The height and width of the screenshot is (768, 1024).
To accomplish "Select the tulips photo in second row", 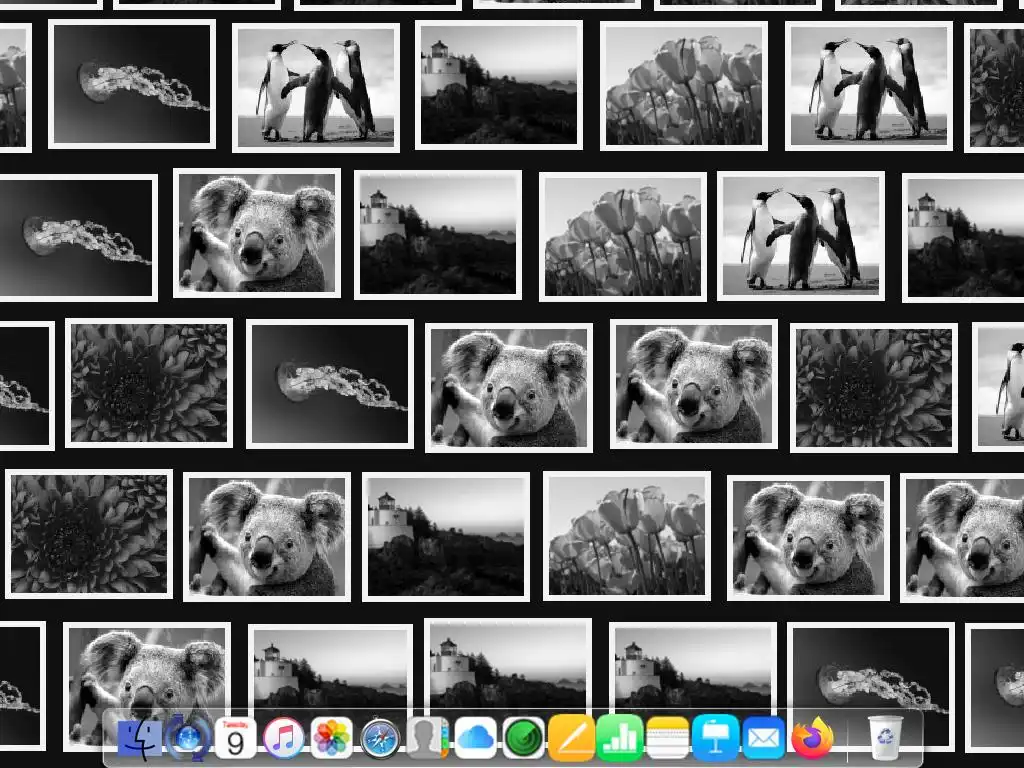I will click(x=623, y=237).
